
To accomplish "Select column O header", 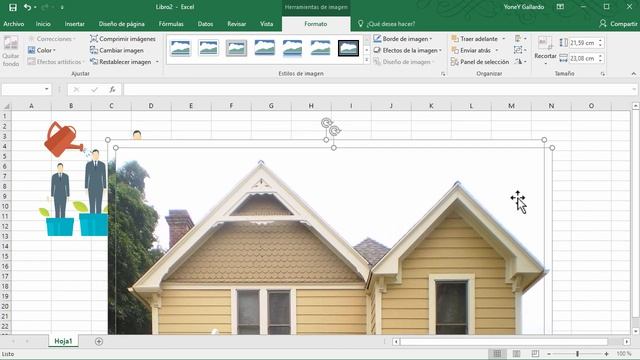I will click(591, 106).
